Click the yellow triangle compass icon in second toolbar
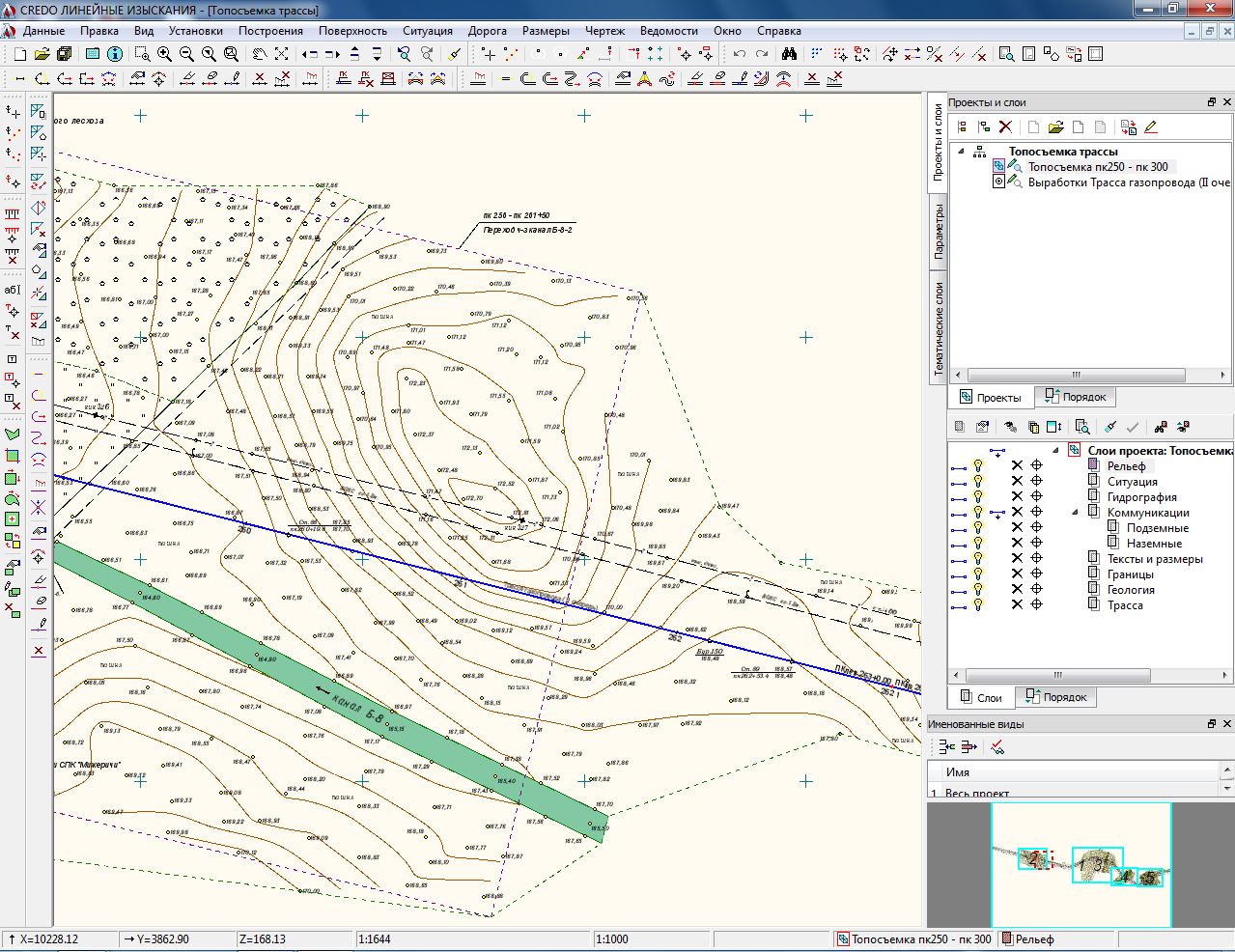Image resolution: width=1235 pixels, height=952 pixels. 645,79
